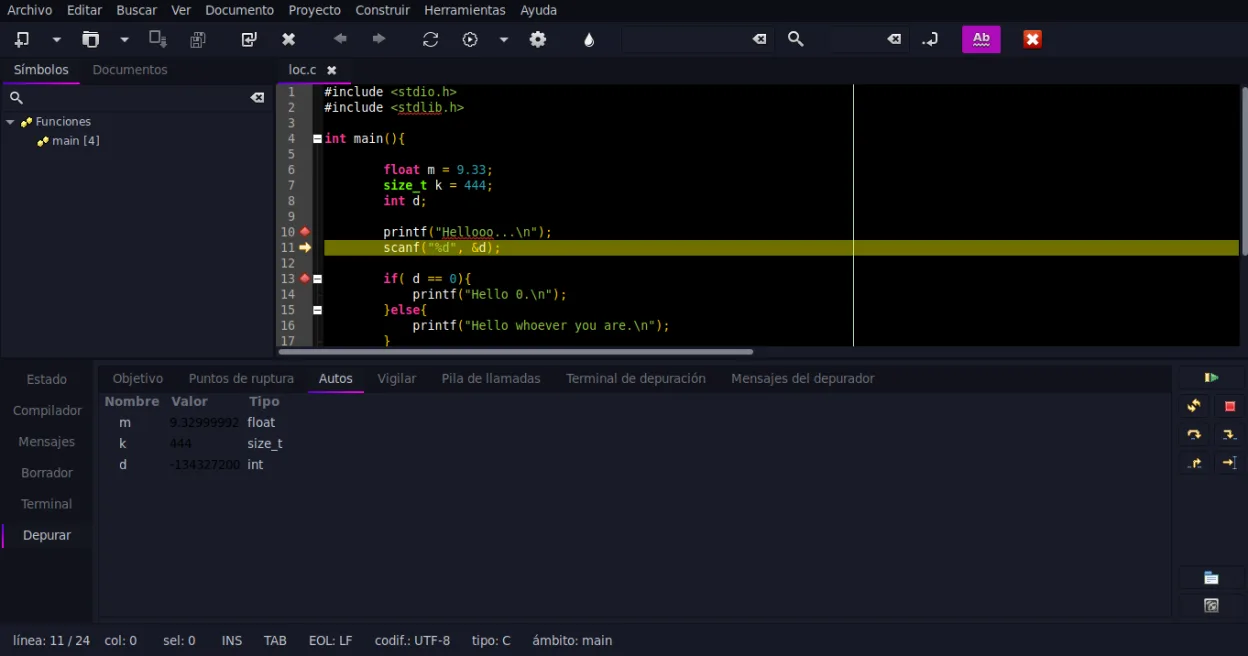Compile the file with circular-arrows icon
Image resolution: width=1248 pixels, height=656 pixels.
pos(431,39)
